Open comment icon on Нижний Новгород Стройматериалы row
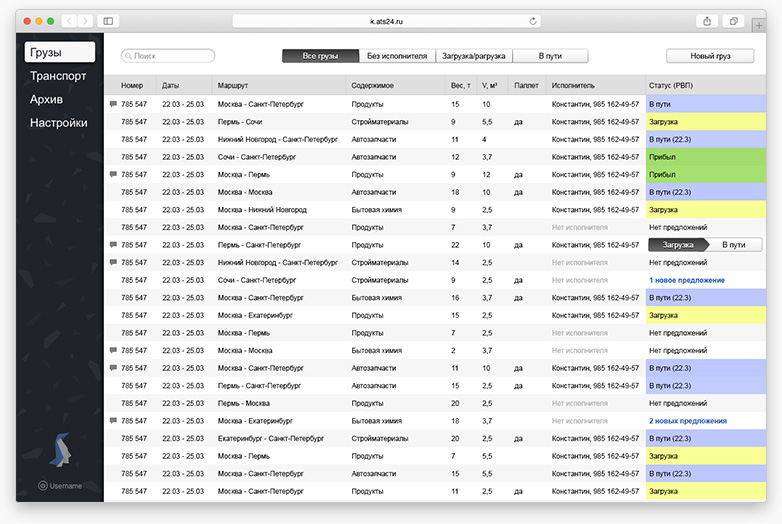 pos(113,262)
